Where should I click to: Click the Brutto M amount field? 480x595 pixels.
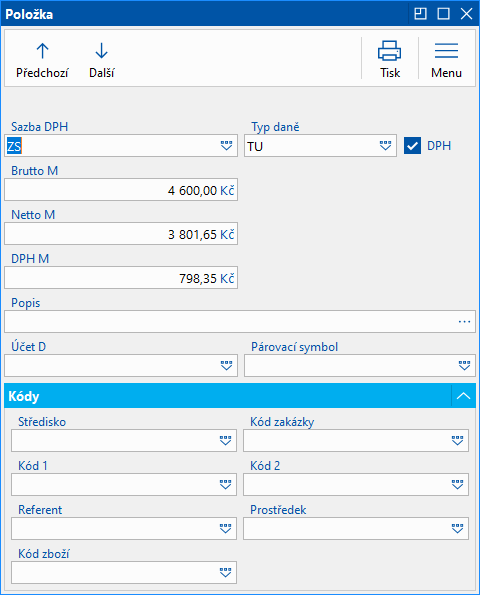[x=121, y=190]
